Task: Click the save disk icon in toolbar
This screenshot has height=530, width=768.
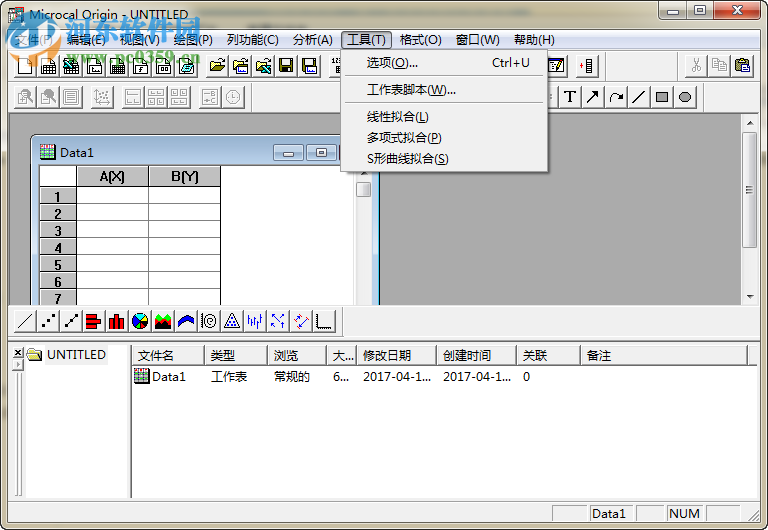Action: point(287,66)
